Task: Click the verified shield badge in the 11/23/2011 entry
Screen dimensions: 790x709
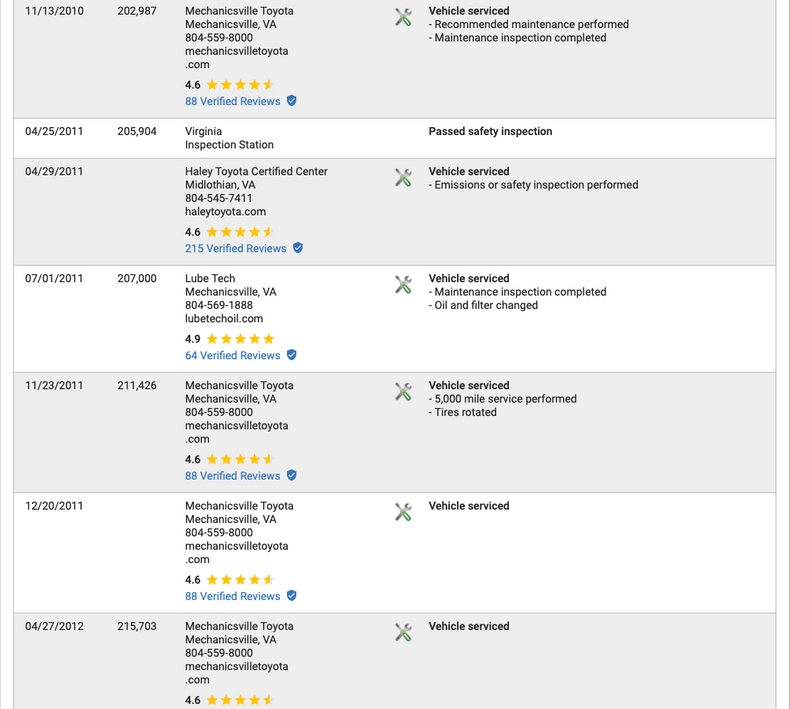Action: point(292,476)
